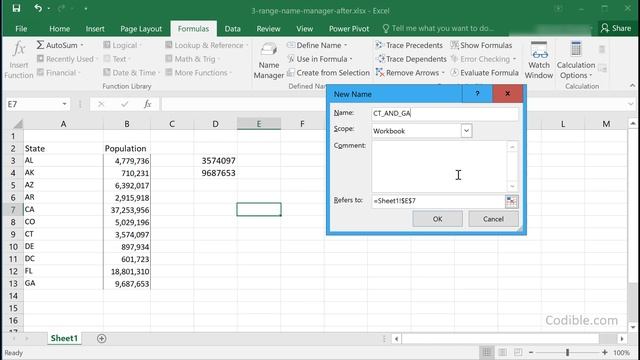The image size is (640, 360).
Task: Select column E header
Action: point(259,124)
